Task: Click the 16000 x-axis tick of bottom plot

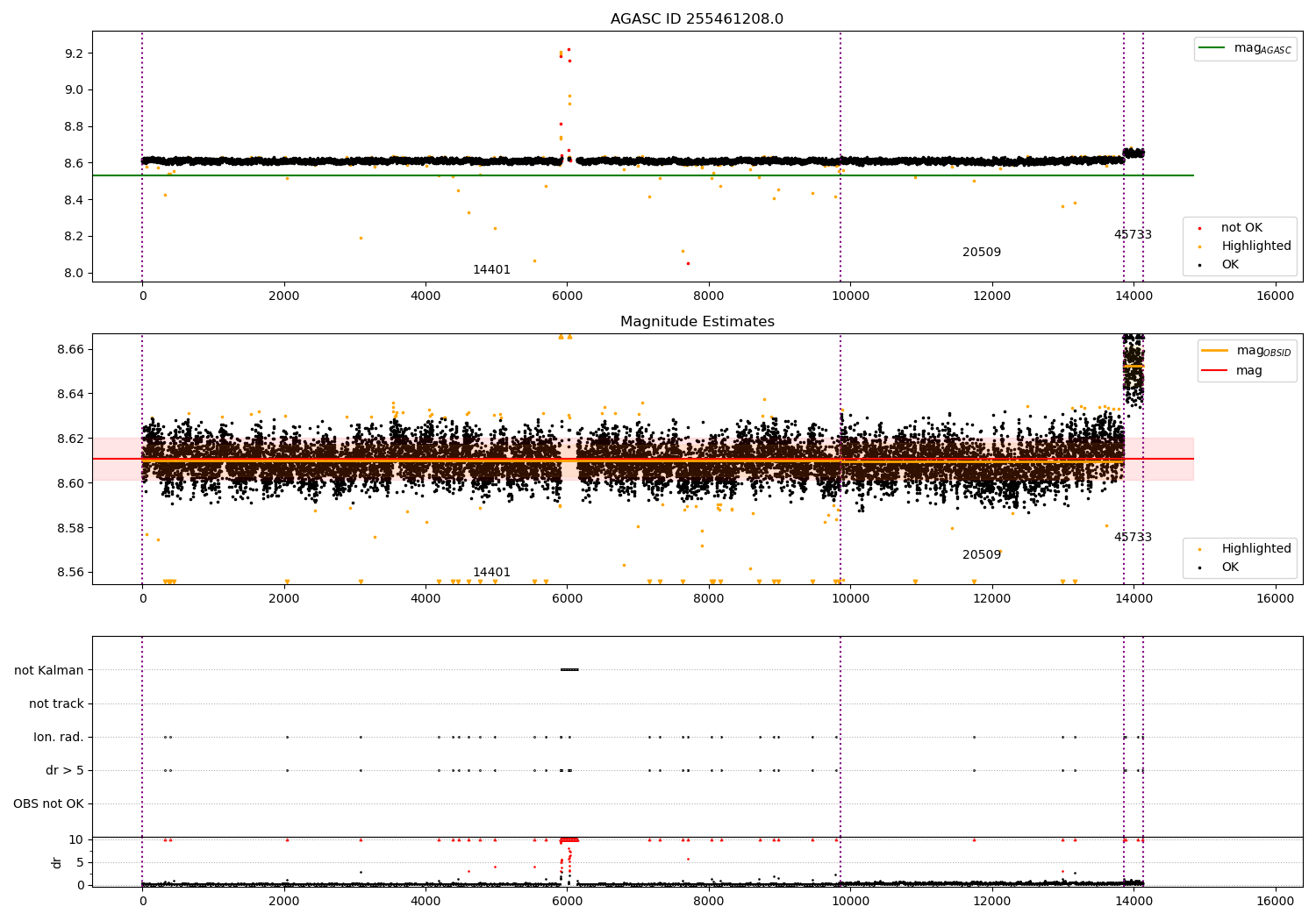Action: coord(1275,901)
